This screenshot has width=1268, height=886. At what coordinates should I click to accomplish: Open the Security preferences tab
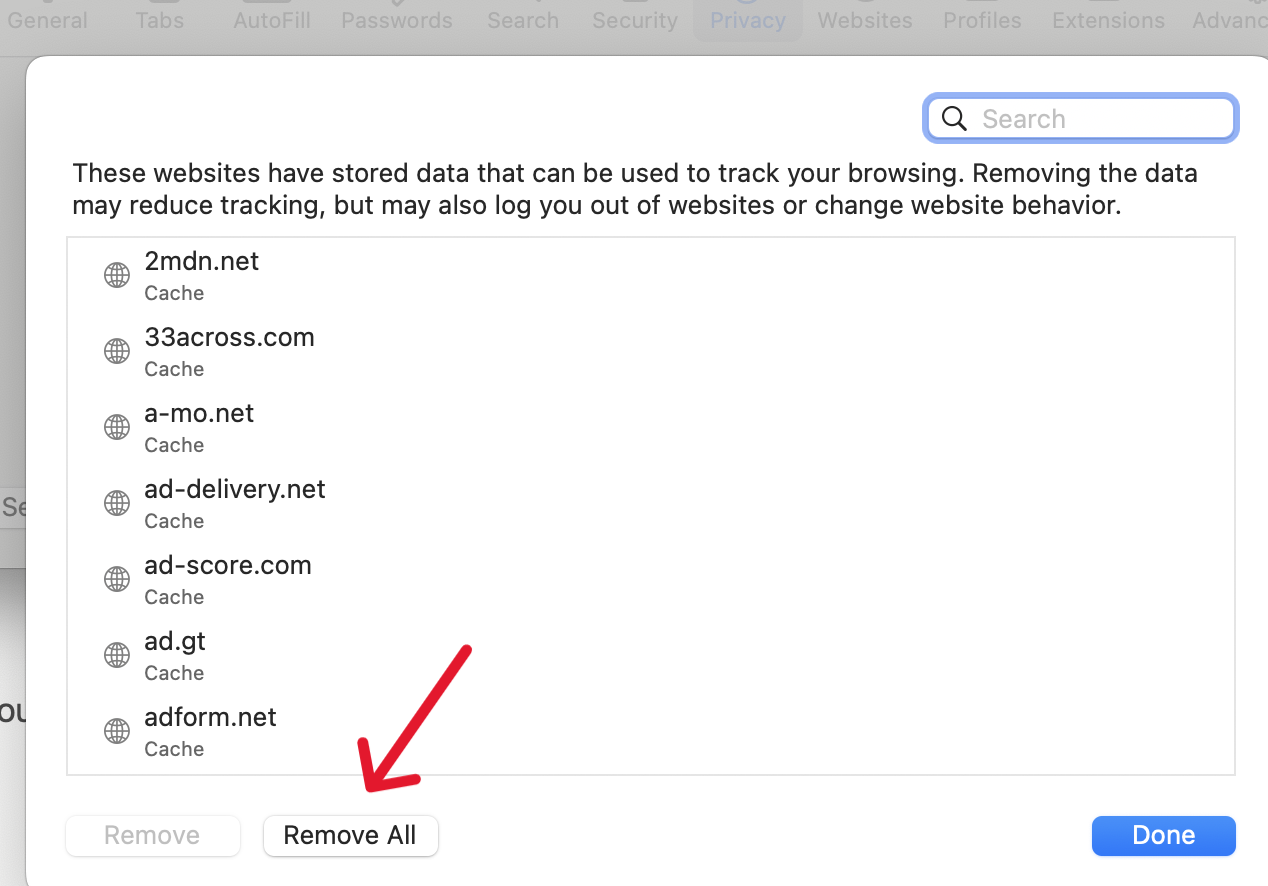[x=635, y=20]
